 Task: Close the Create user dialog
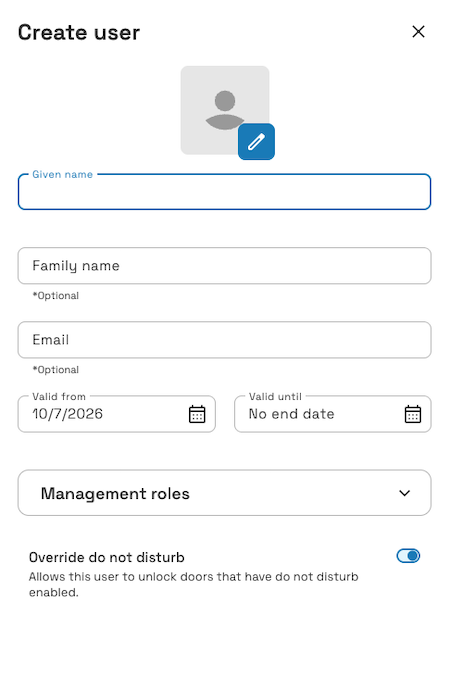coord(418,32)
